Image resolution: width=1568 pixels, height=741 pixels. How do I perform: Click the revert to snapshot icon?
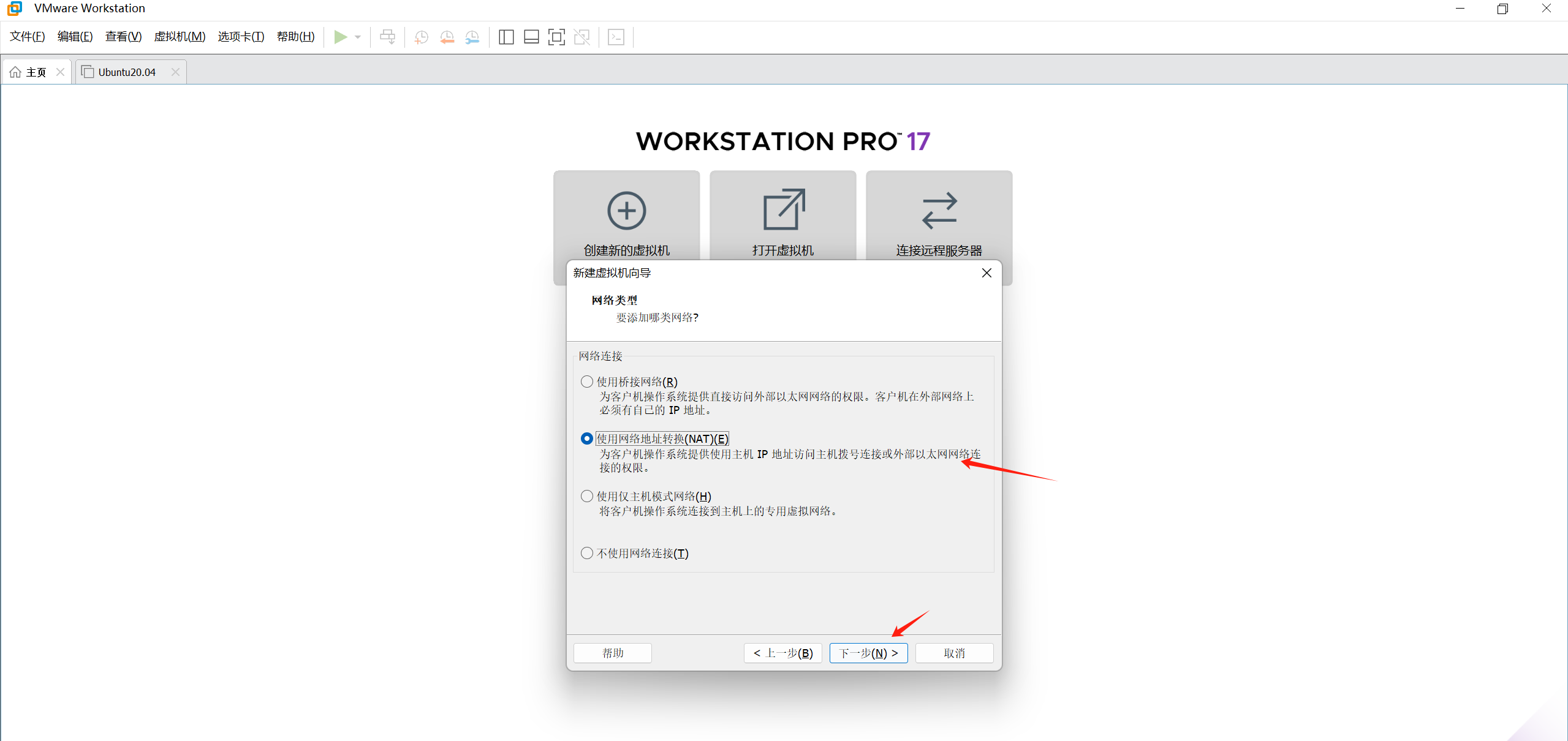pos(447,37)
